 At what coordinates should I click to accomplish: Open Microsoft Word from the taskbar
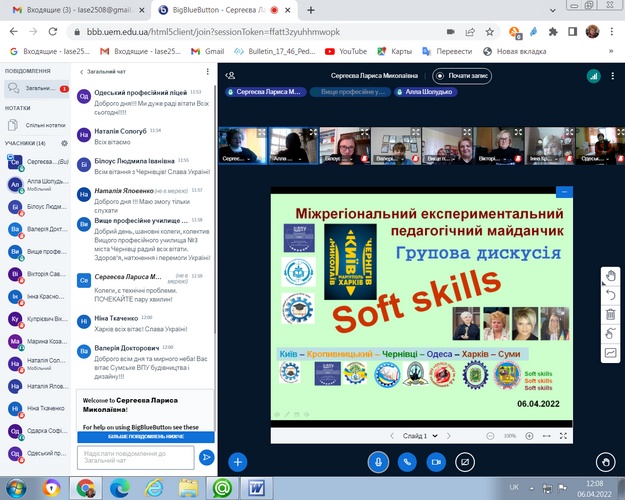[256, 487]
